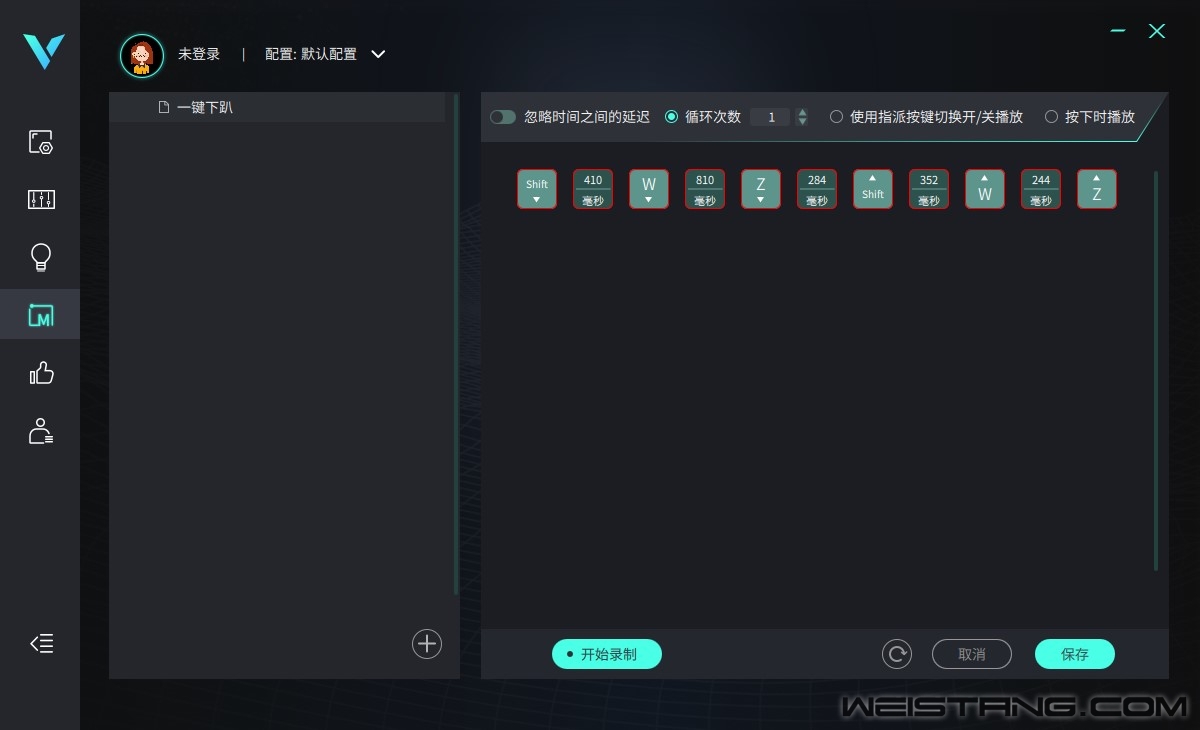Select the macro editor sidebar icon

pyautogui.click(x=40, y=316)
